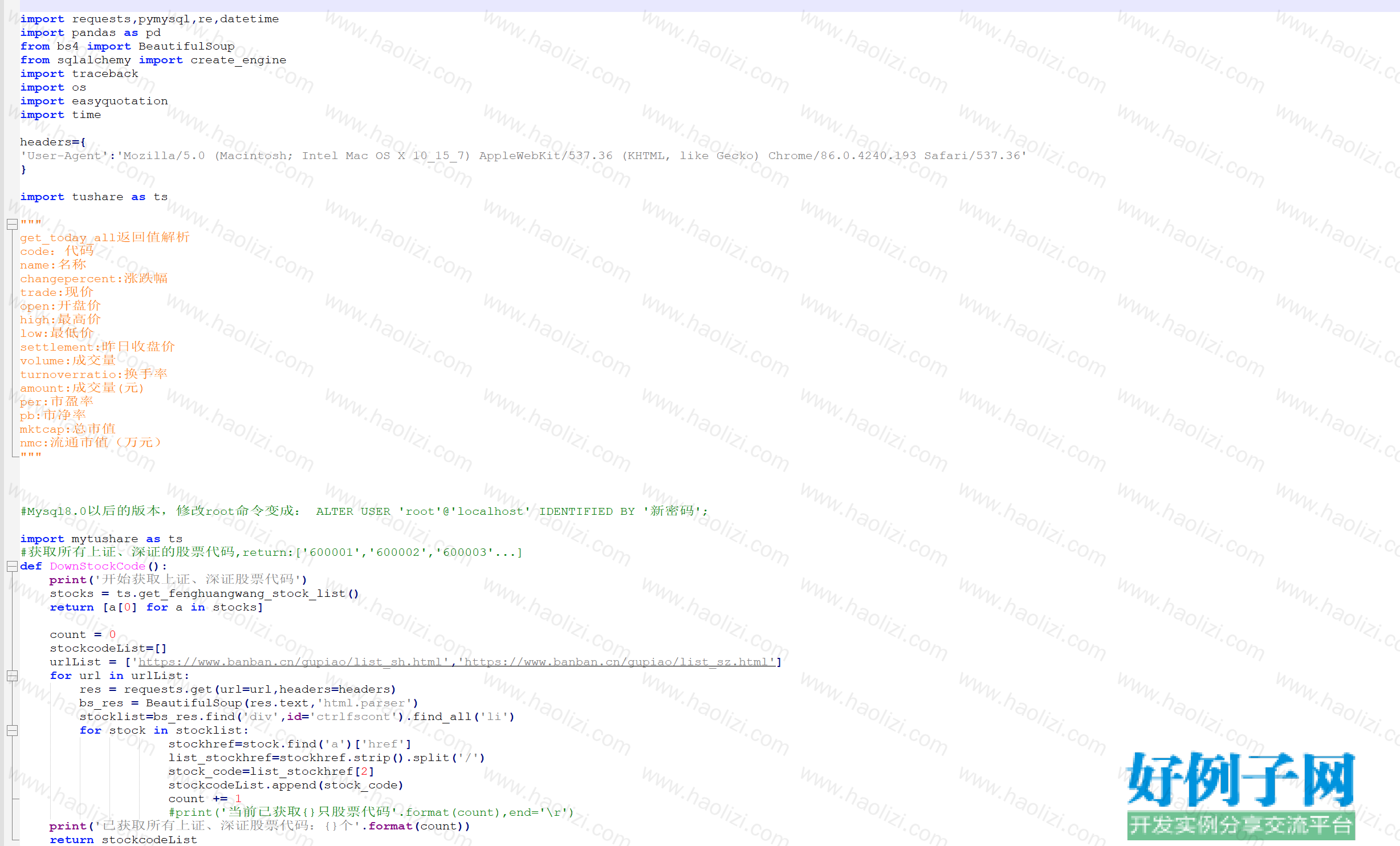Click the 'import easyquotation' line
This screenshot has height=846, width=1400.
(x=94, y=101)
